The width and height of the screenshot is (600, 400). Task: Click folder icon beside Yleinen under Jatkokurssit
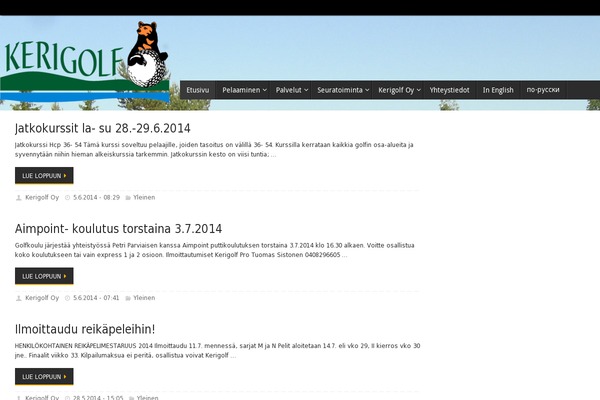click(128, 198)
